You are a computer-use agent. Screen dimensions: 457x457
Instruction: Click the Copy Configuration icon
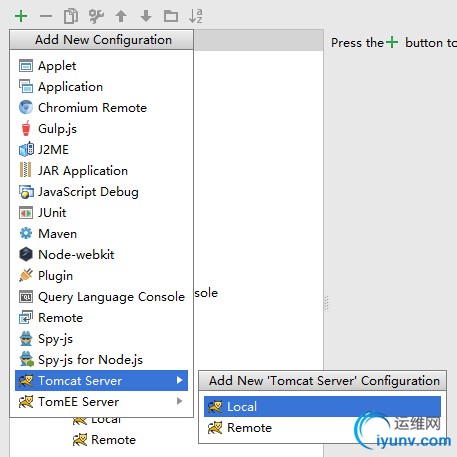[71, 16]
